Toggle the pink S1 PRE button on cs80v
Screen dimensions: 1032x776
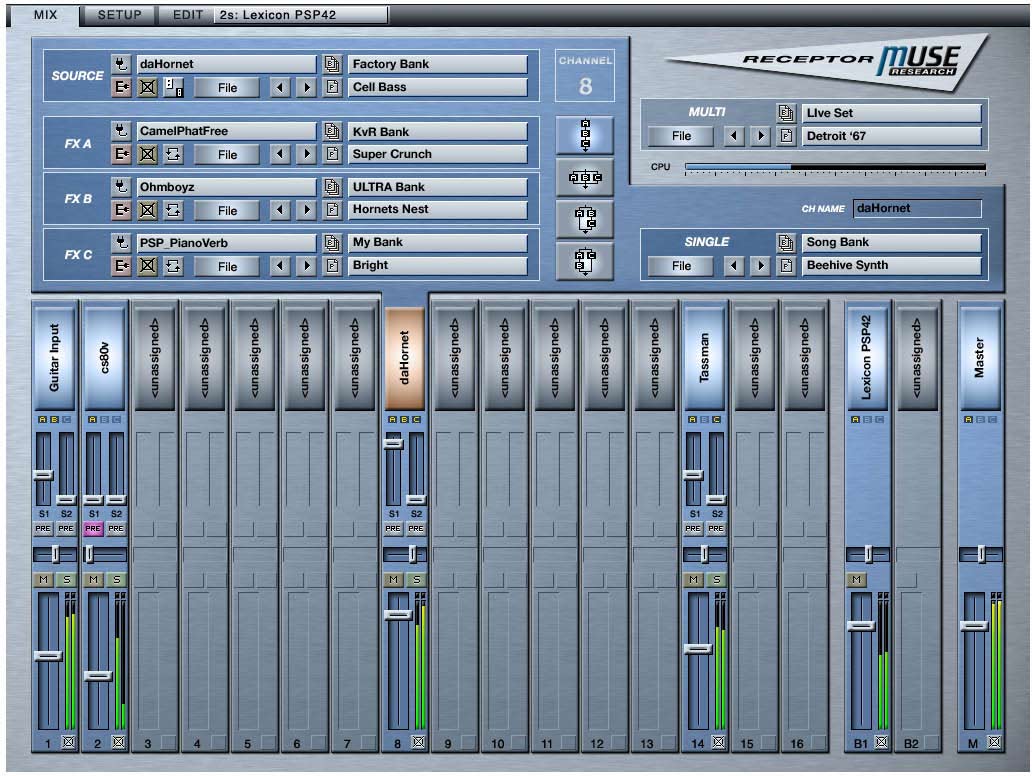(94, 529)
